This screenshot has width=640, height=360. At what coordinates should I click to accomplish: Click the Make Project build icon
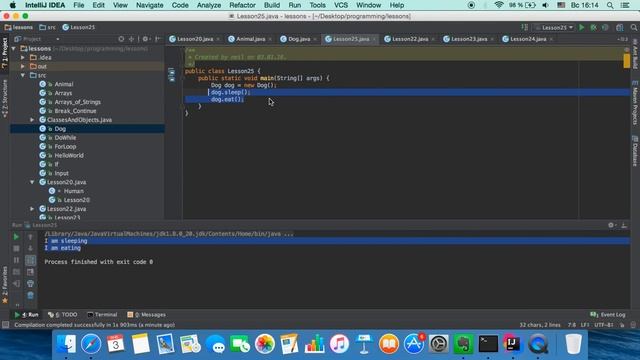click(525, 27)
